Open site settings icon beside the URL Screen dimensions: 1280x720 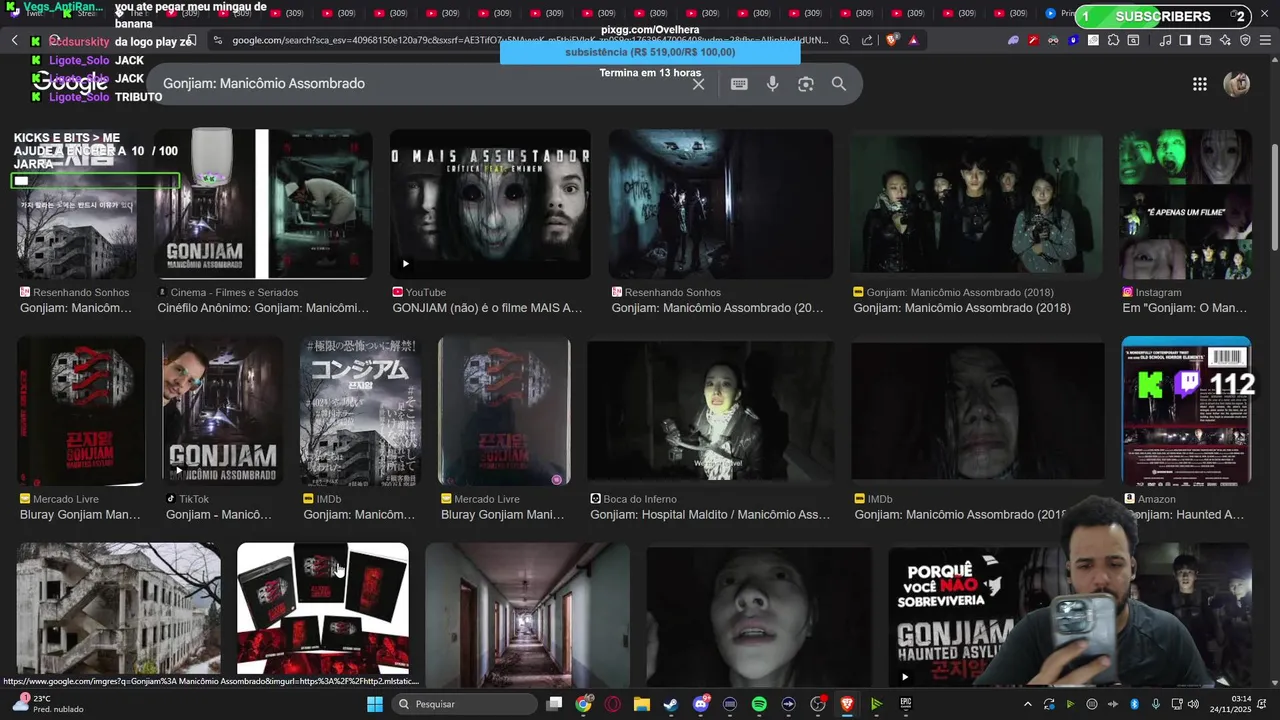tap(218, 40)
